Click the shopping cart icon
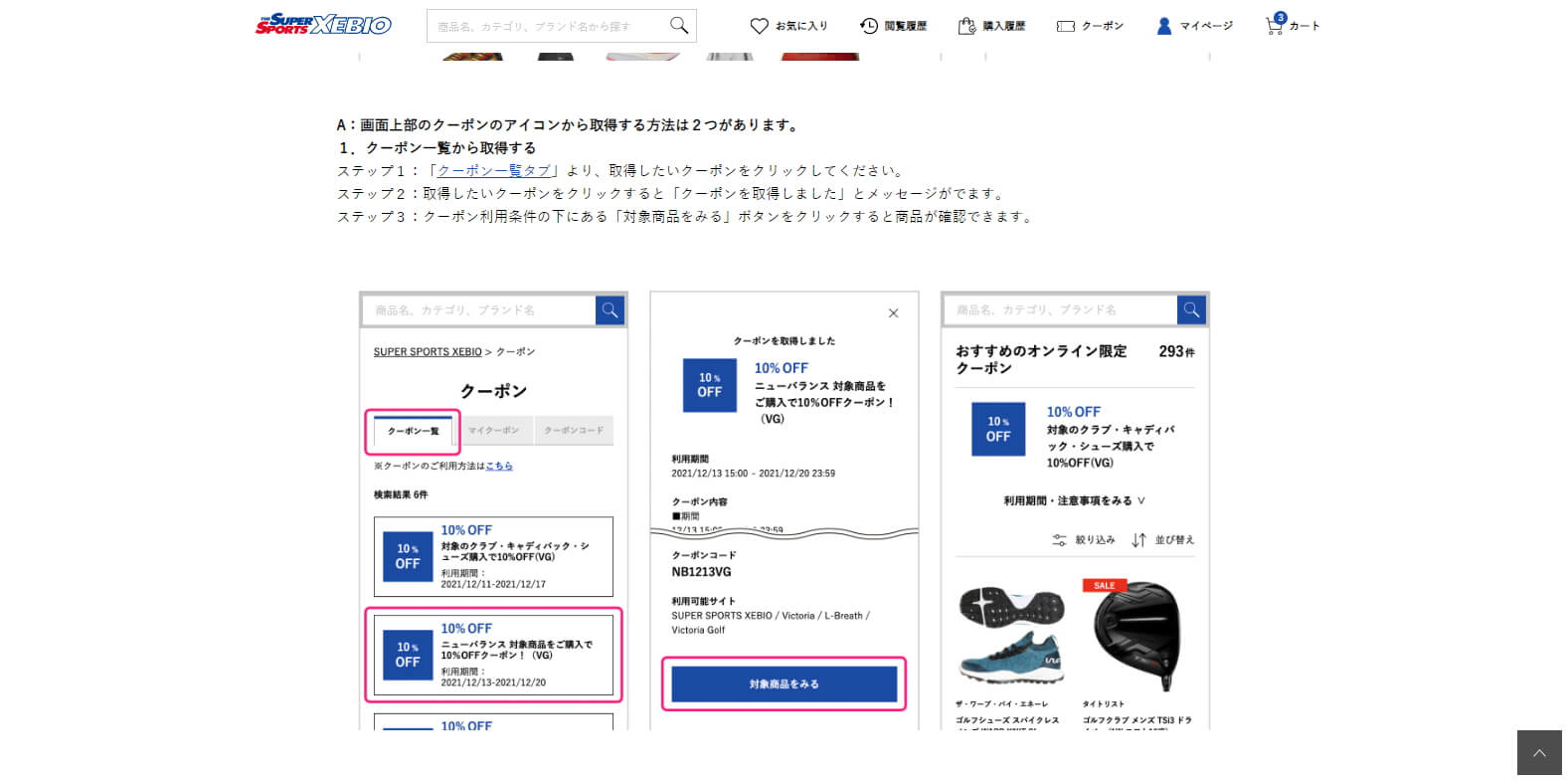The image size is (1568, 781). click(x=1275, y=24)
